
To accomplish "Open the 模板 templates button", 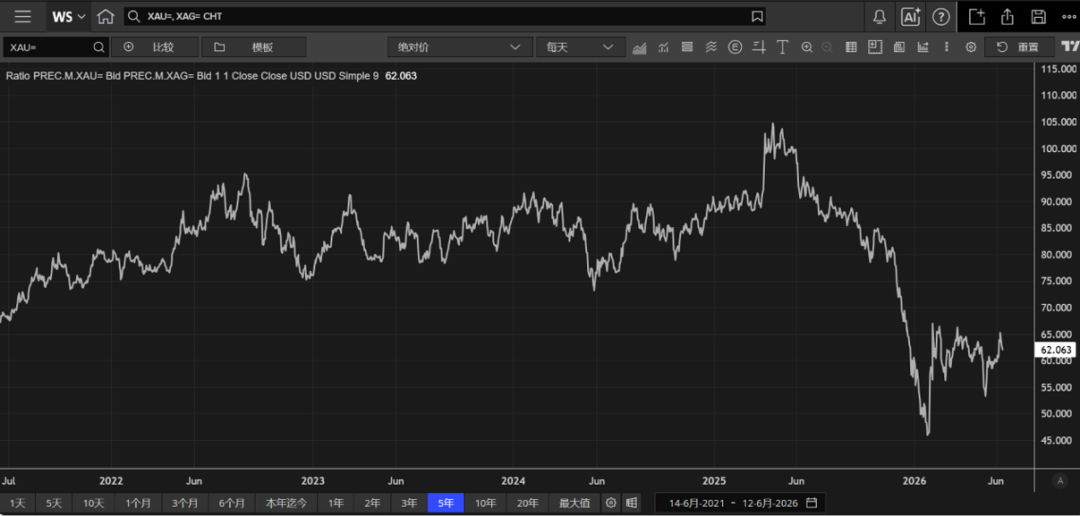I will coord(254,47).
